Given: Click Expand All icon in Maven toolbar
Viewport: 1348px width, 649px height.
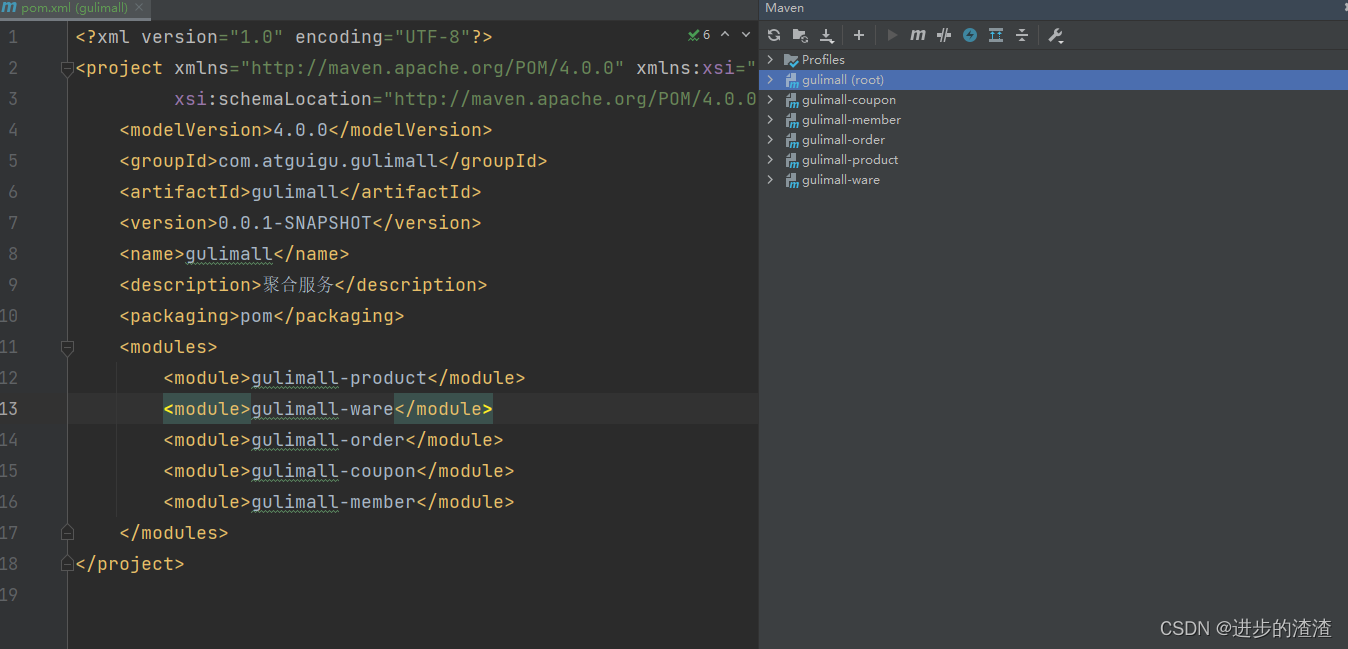Looking at the screenshot, I should click(996, 35).
